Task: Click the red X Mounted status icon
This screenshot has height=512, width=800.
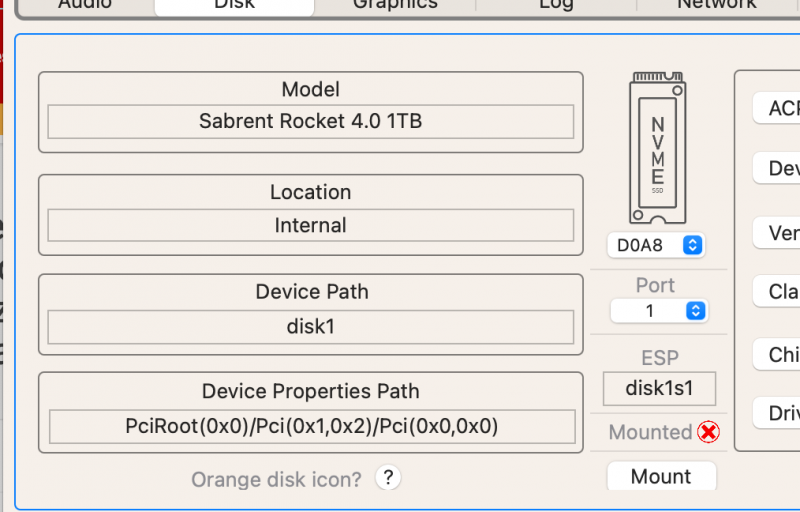Action: click(x=708, y=432)
